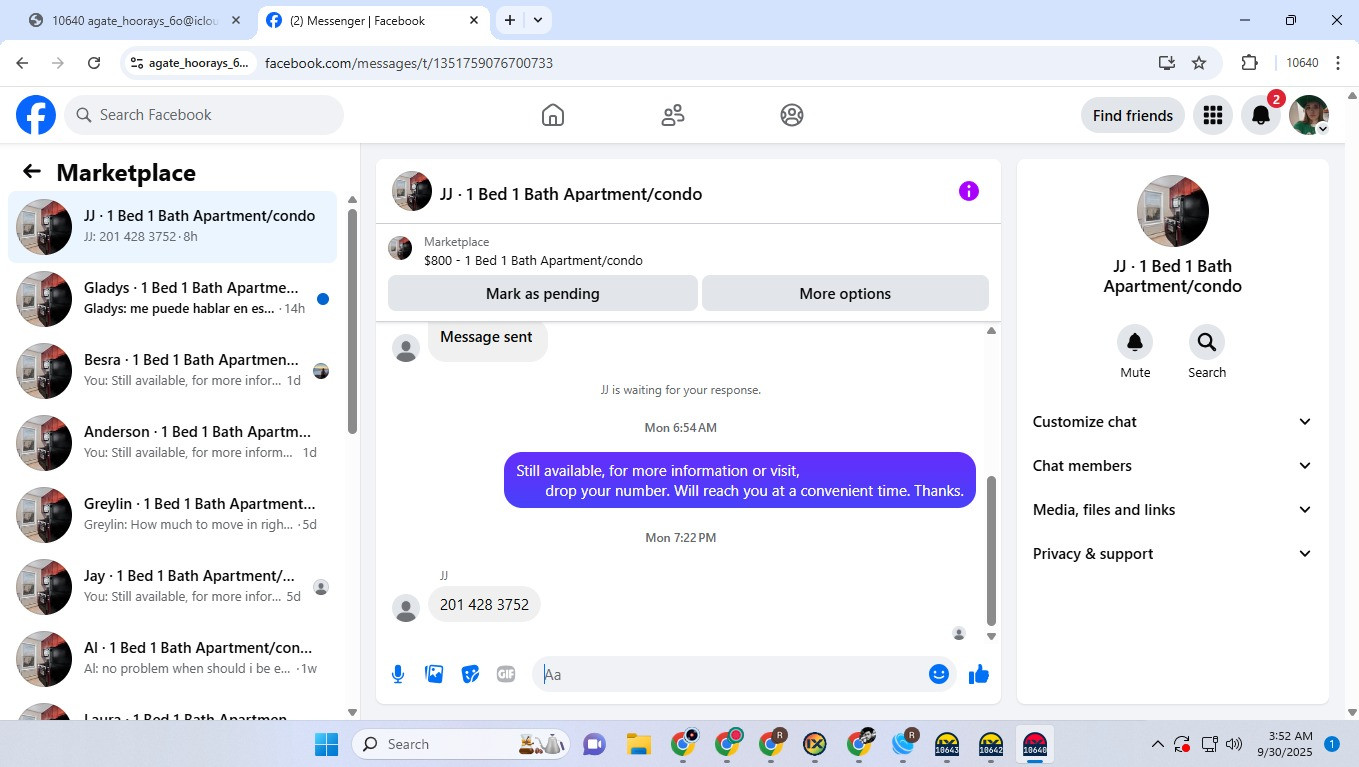Expand Customize chat section
Image resolution: width=1359 pixels, height=767 pixels.
1172,422
